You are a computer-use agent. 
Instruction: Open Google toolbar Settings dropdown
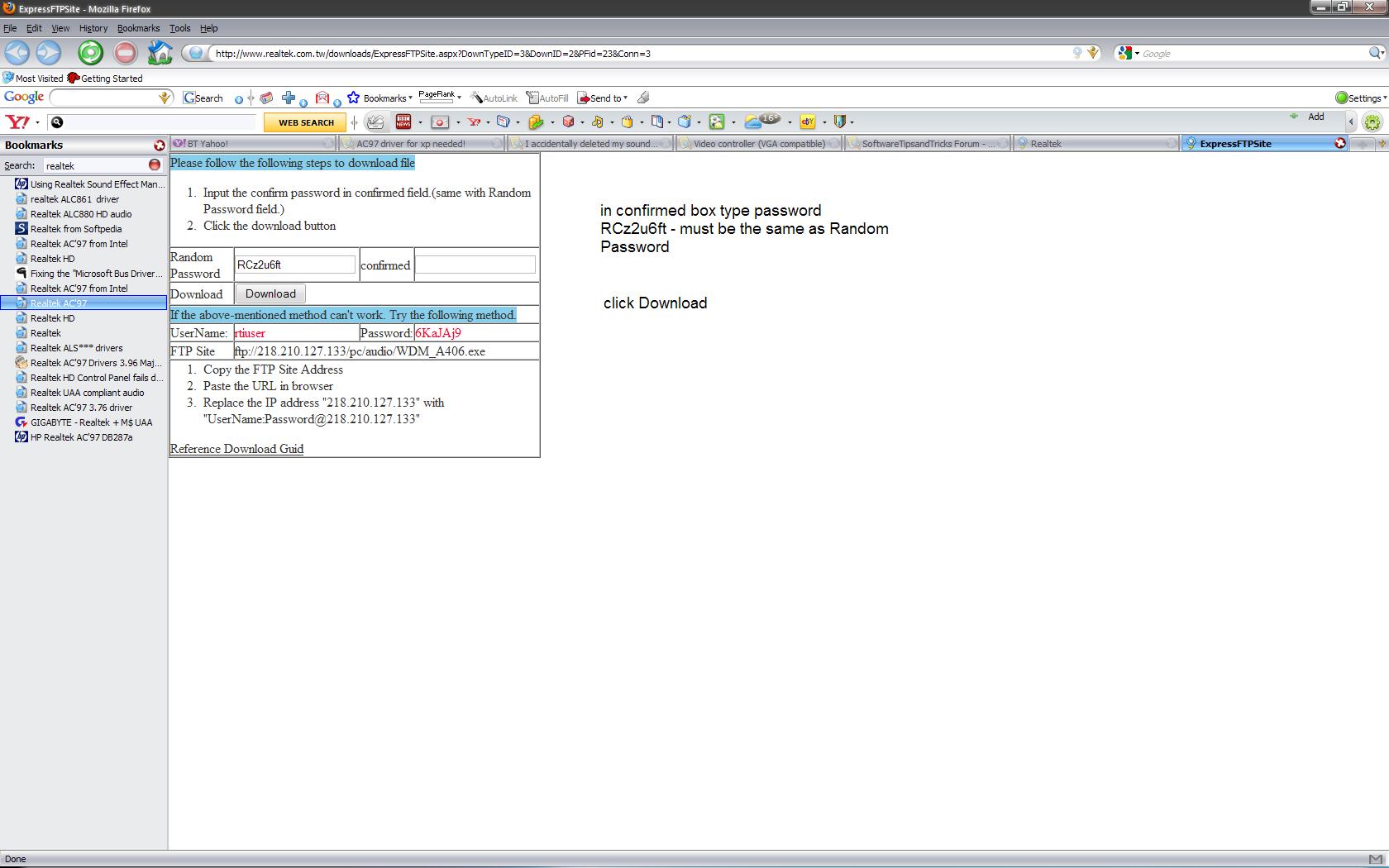(x=1361, y=98)
